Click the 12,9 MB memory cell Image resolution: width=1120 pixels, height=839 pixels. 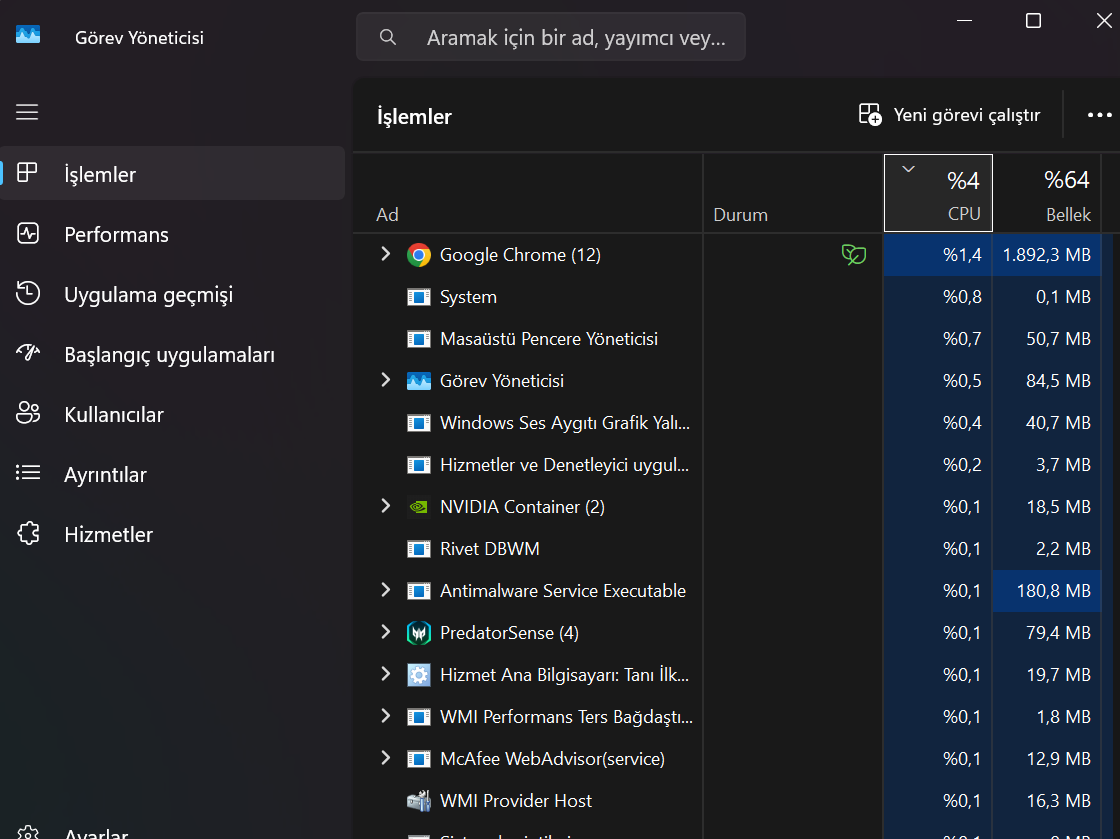pyautogui.click(x=1046, y=759)
